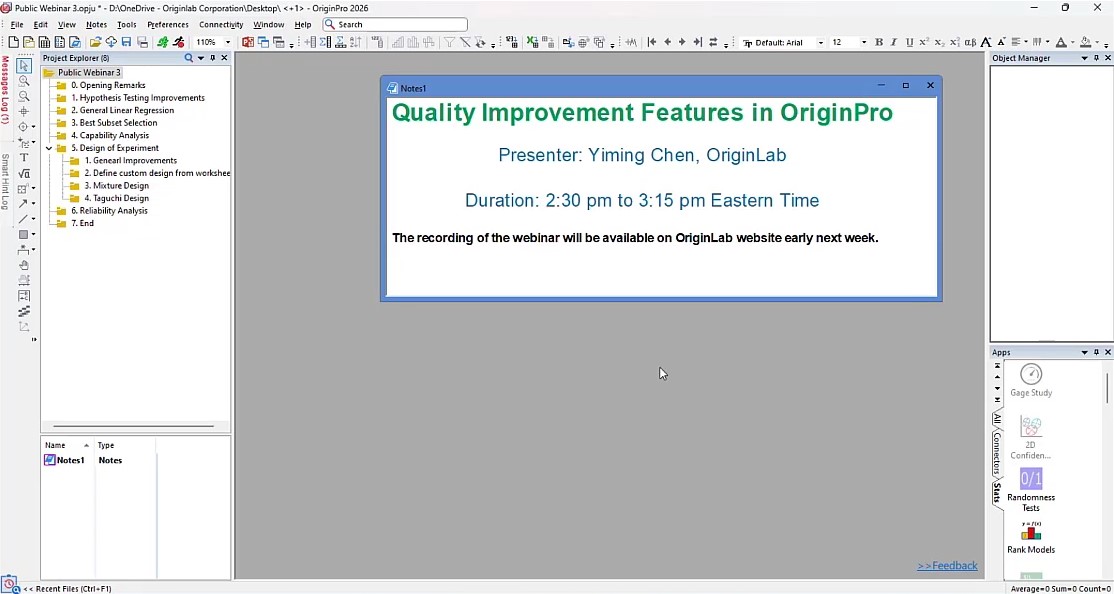Open the Edit menu

pyautogui.click(x=40, y=24)
